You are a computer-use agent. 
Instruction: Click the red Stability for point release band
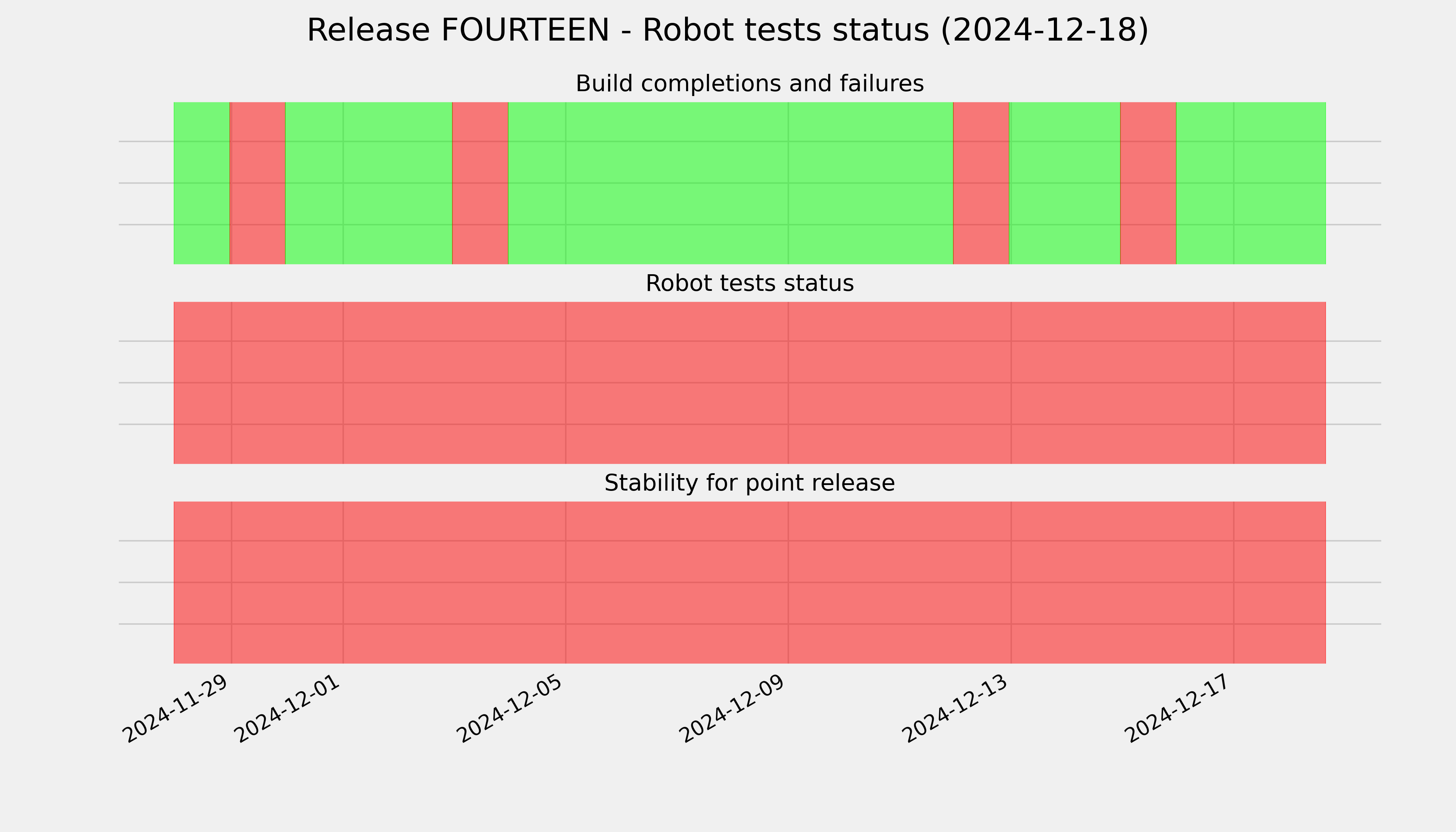click(750, 582)
